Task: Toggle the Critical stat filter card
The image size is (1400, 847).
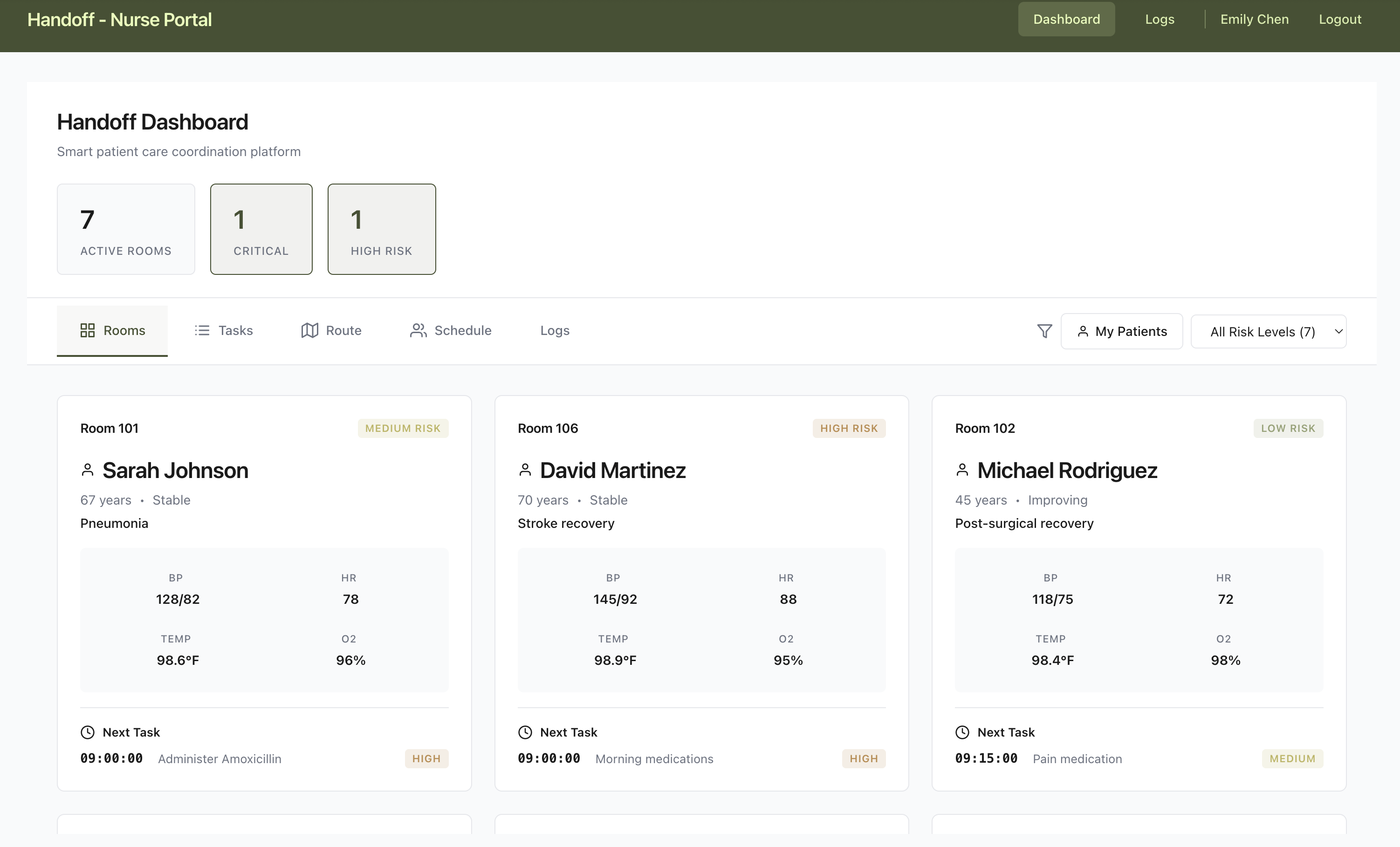Action: 261,229
